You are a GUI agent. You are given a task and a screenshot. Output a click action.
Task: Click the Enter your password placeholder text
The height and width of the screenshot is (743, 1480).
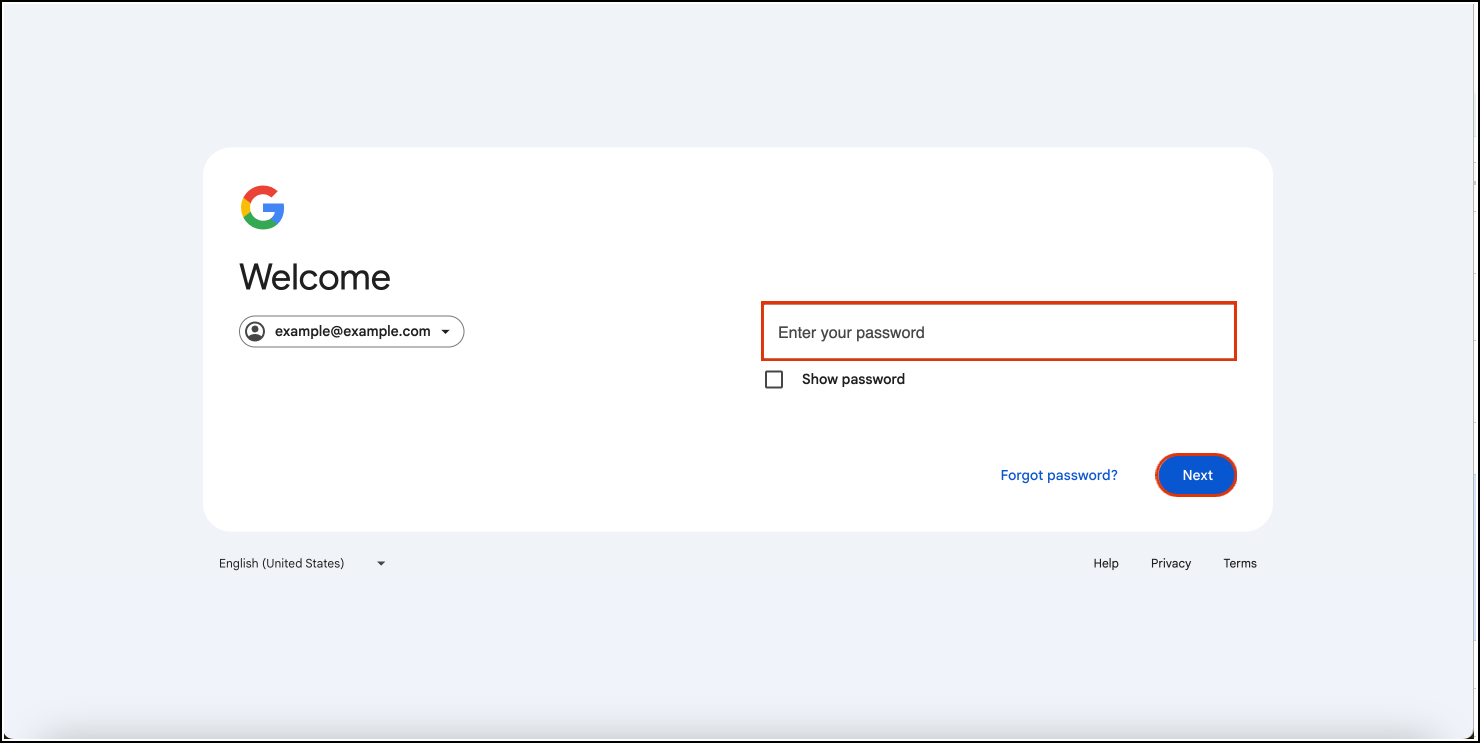(851, 333)
